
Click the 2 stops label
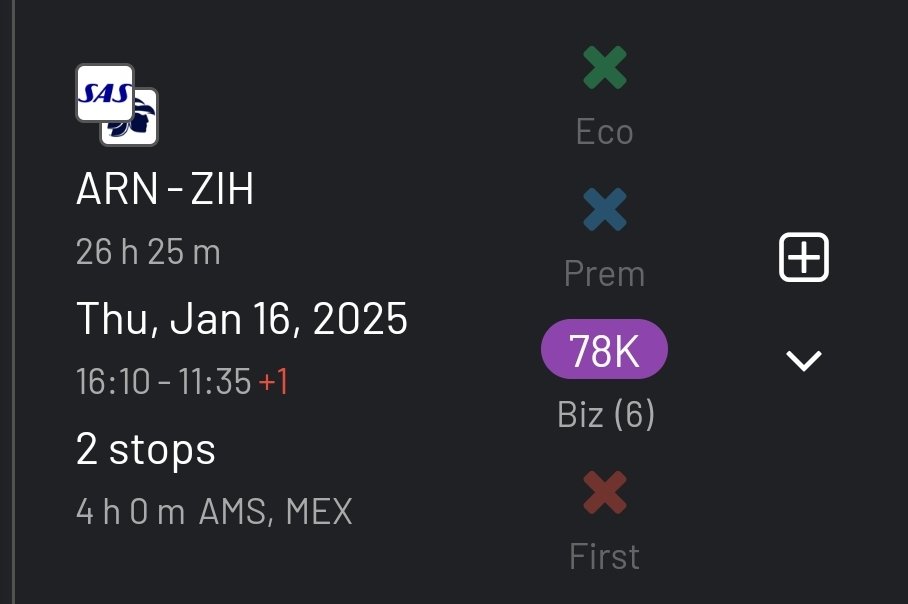pos(146,450)
